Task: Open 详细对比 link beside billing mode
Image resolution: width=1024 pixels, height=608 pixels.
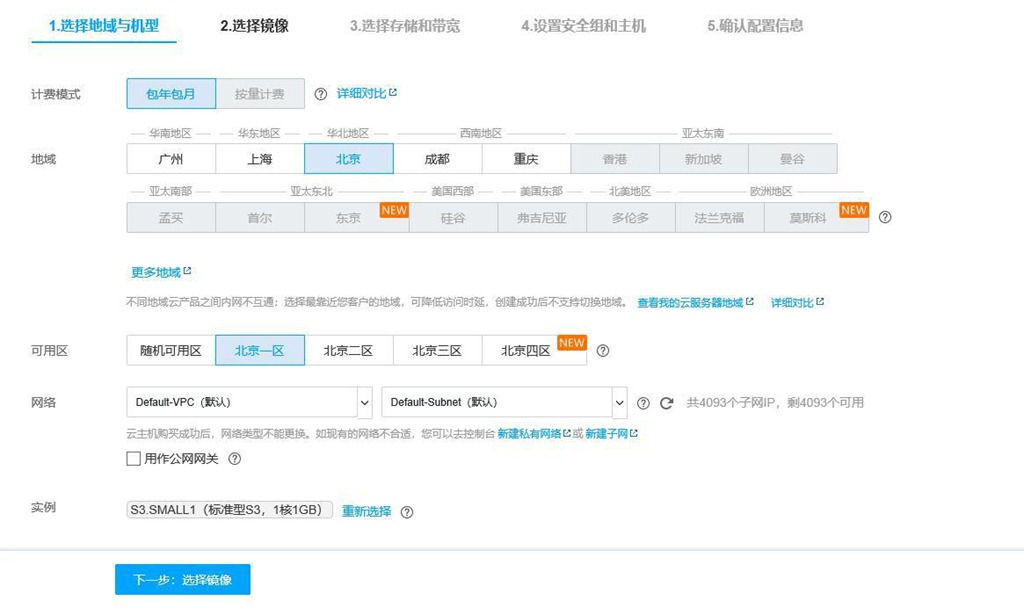Action: click(366, 93)
